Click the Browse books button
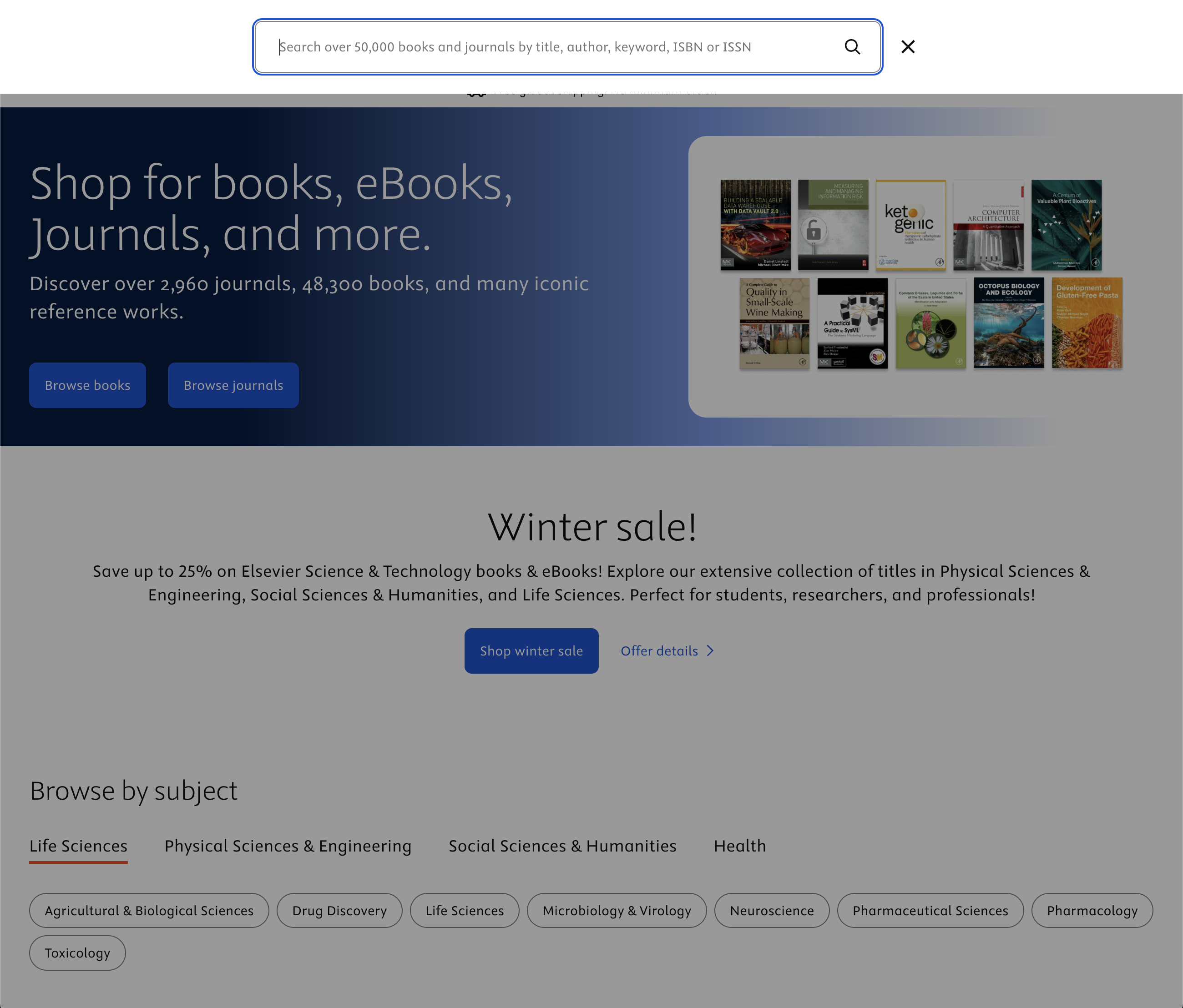This screenshot has height=1008, width=1183. 87,385
